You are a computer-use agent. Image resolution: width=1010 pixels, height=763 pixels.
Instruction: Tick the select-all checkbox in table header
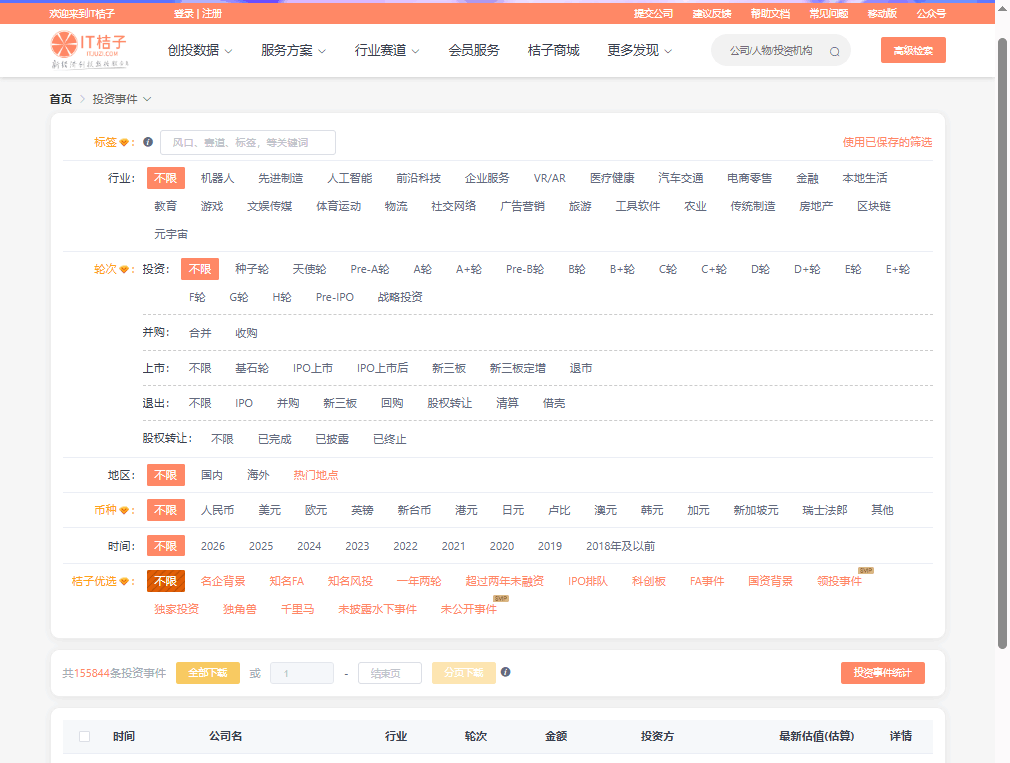[85, 736]
